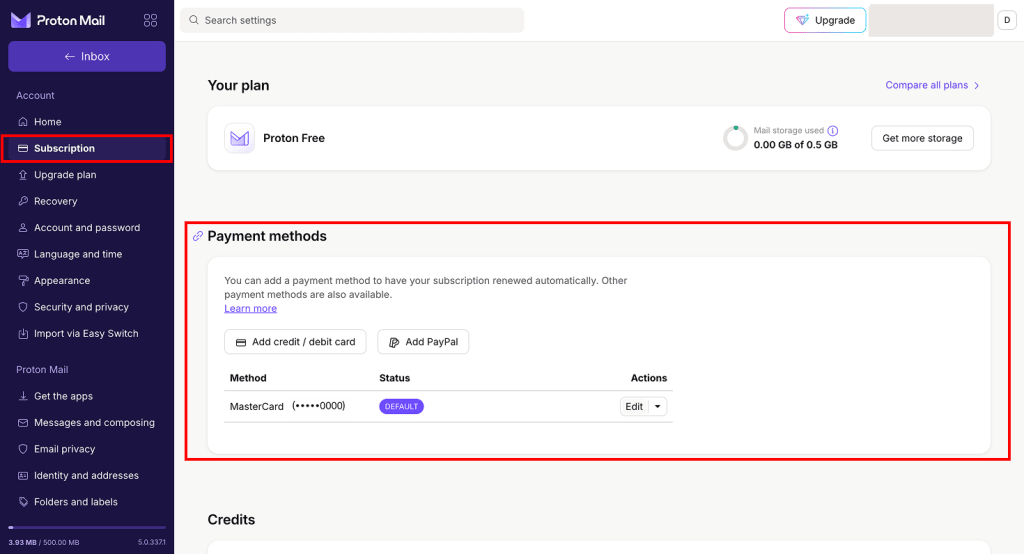Click the mail storage info icon
Image resolution: width=1024 pixels, height=554 pixels.
[833, 130]
